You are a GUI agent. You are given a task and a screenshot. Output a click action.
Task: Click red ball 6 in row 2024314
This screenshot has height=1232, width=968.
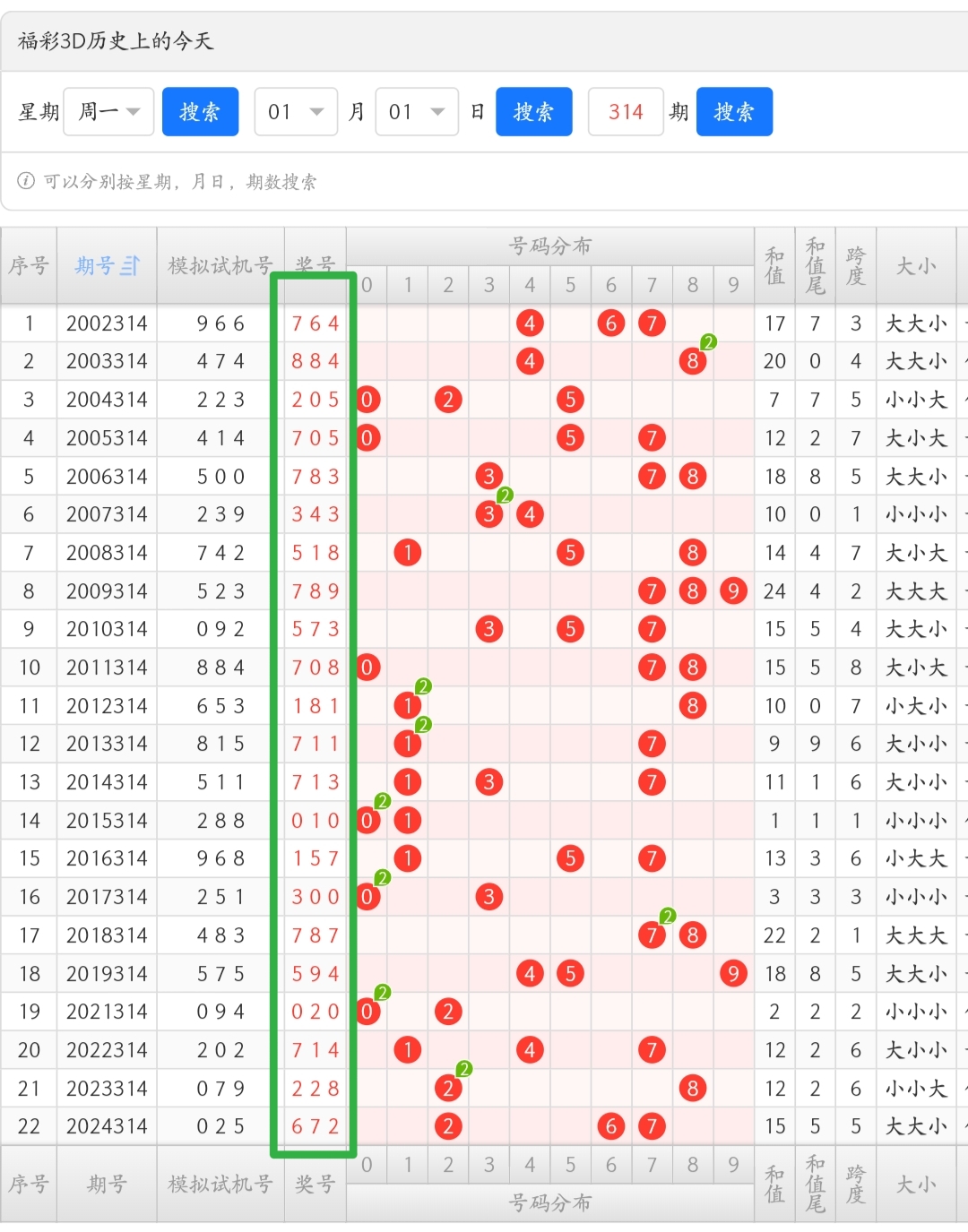click(611, 1126)
